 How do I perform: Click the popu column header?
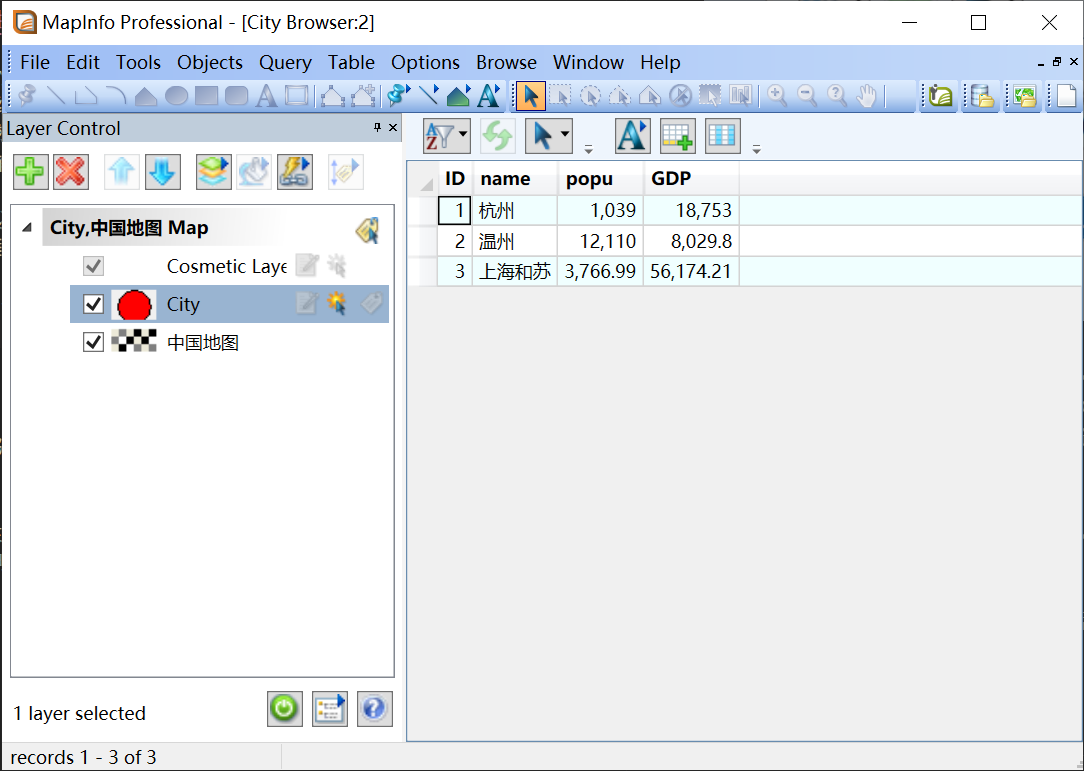point(601,178)
